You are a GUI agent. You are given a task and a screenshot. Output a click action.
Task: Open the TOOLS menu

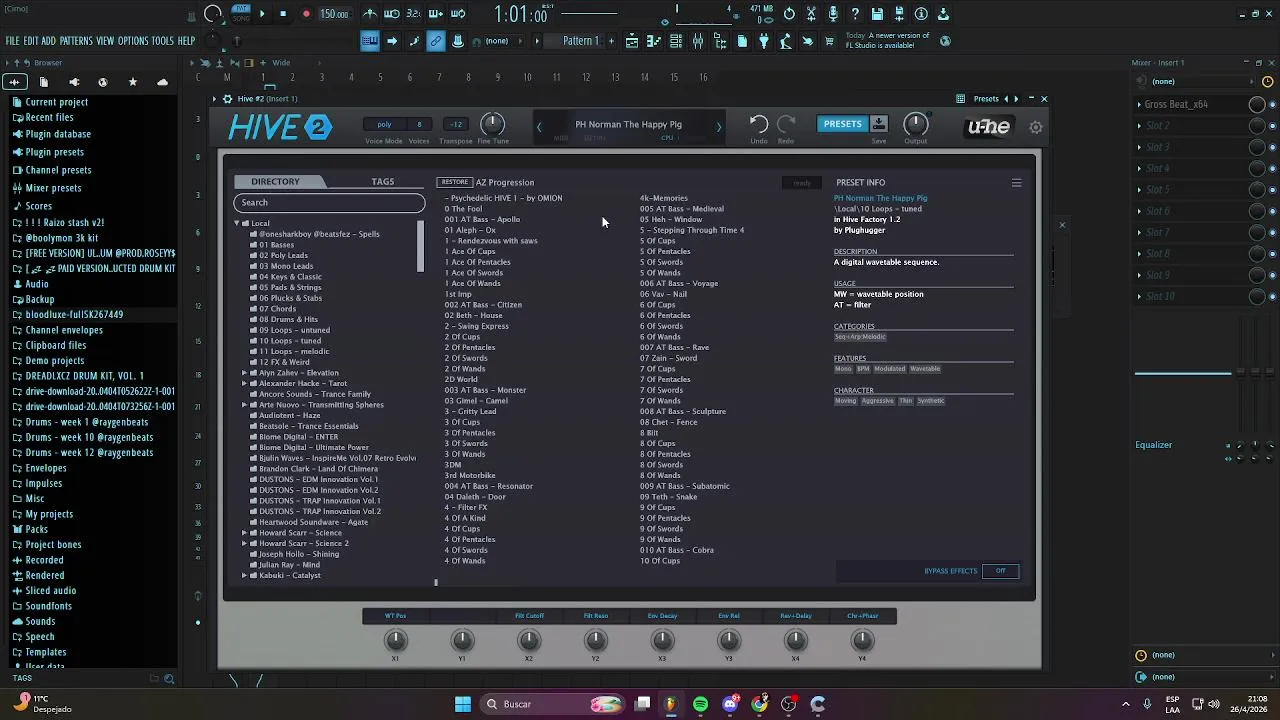click(163, 41)
